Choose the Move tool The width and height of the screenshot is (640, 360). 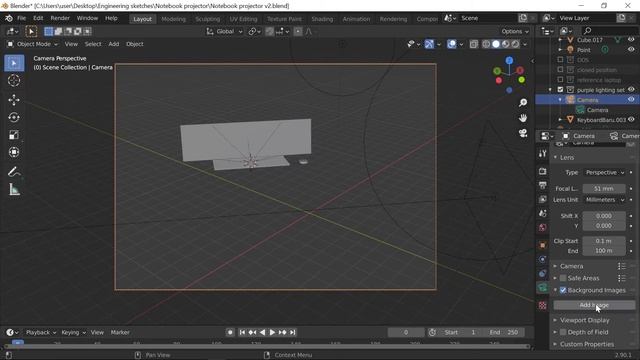pyautogui.click(x=14, y=100)
